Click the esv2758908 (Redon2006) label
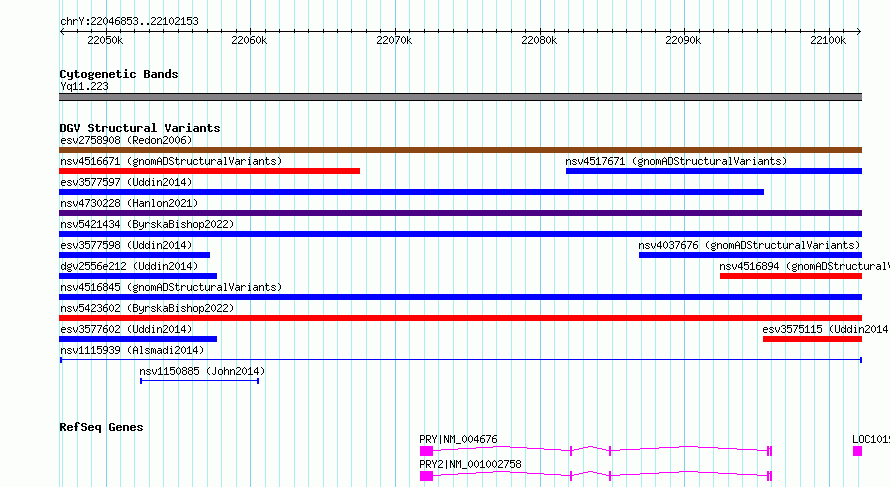This screenshot has height=487, width=890. tap(126, 140)
